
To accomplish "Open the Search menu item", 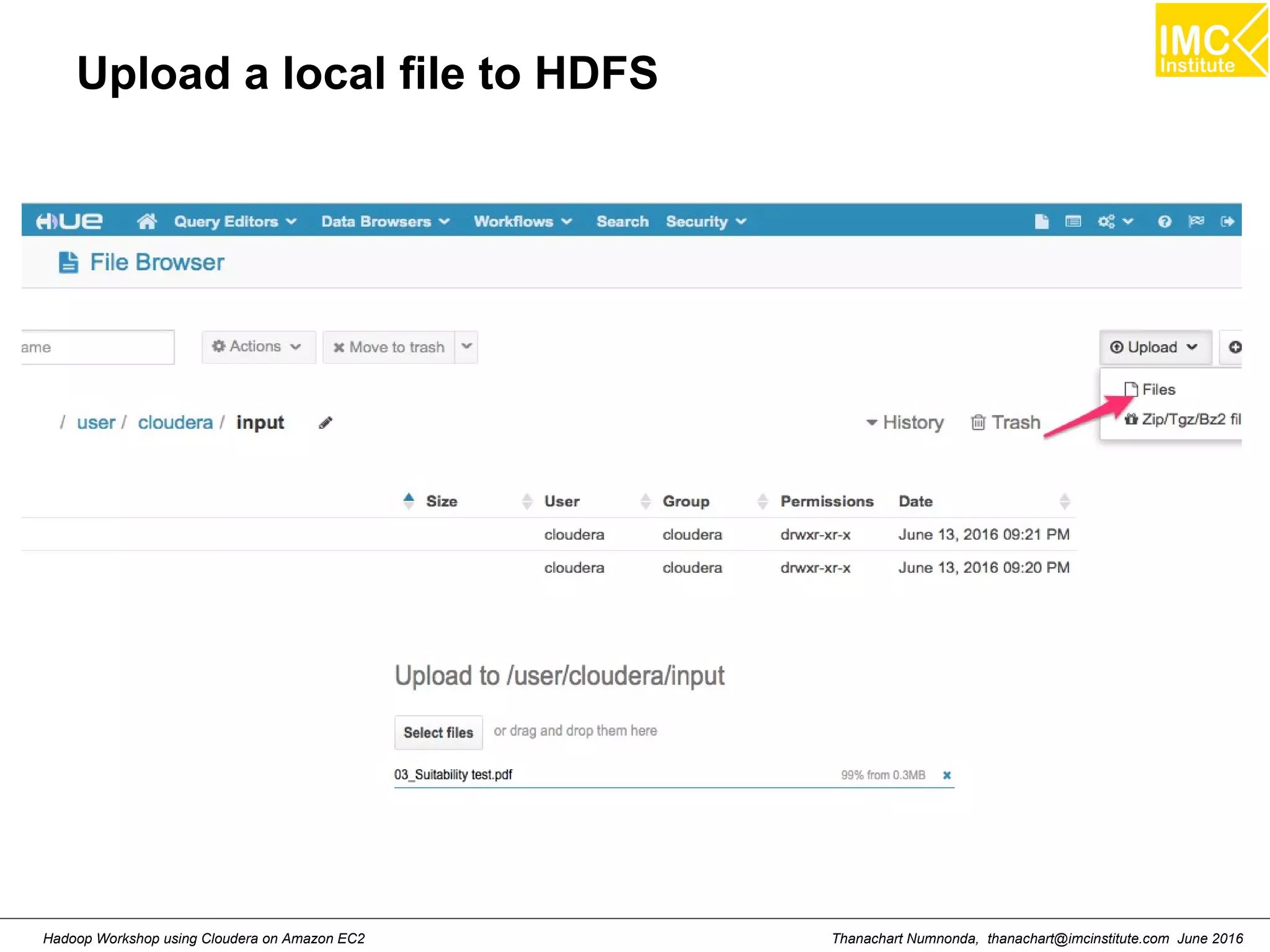I will 622,221.
